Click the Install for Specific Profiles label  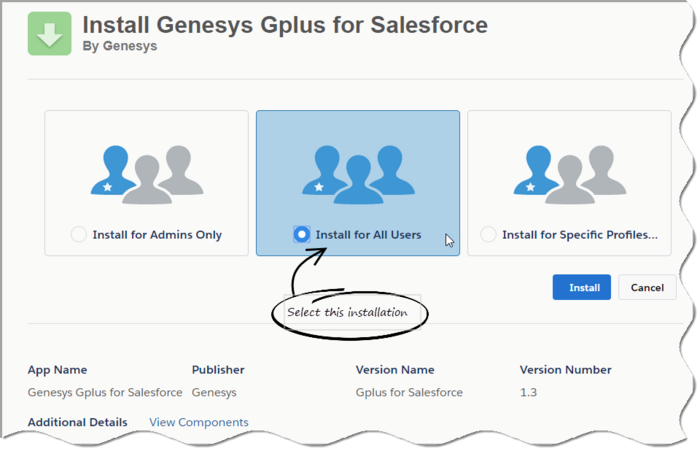tap(580, 235)
